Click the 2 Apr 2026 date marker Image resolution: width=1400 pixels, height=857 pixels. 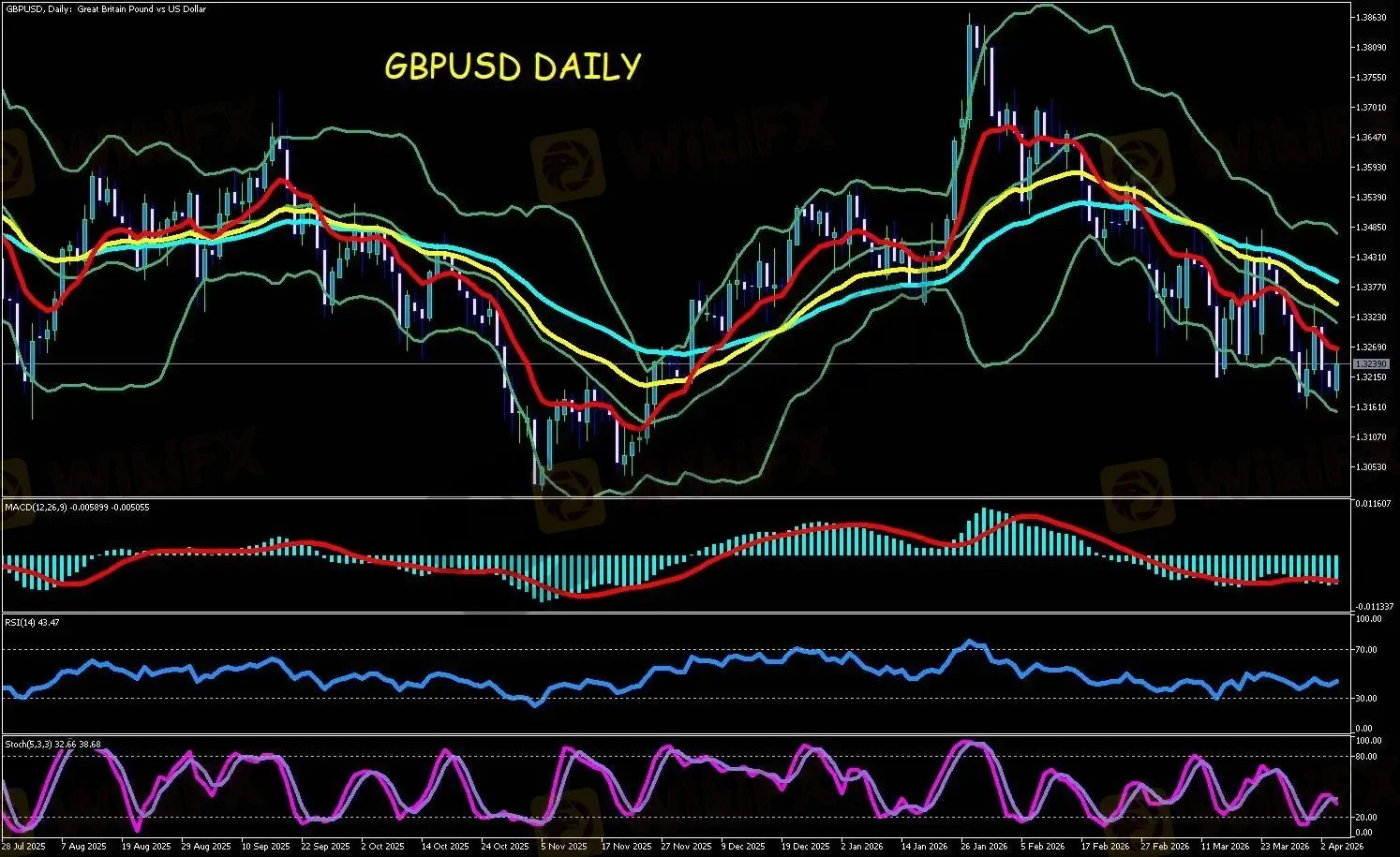[x=1342, y=846]
